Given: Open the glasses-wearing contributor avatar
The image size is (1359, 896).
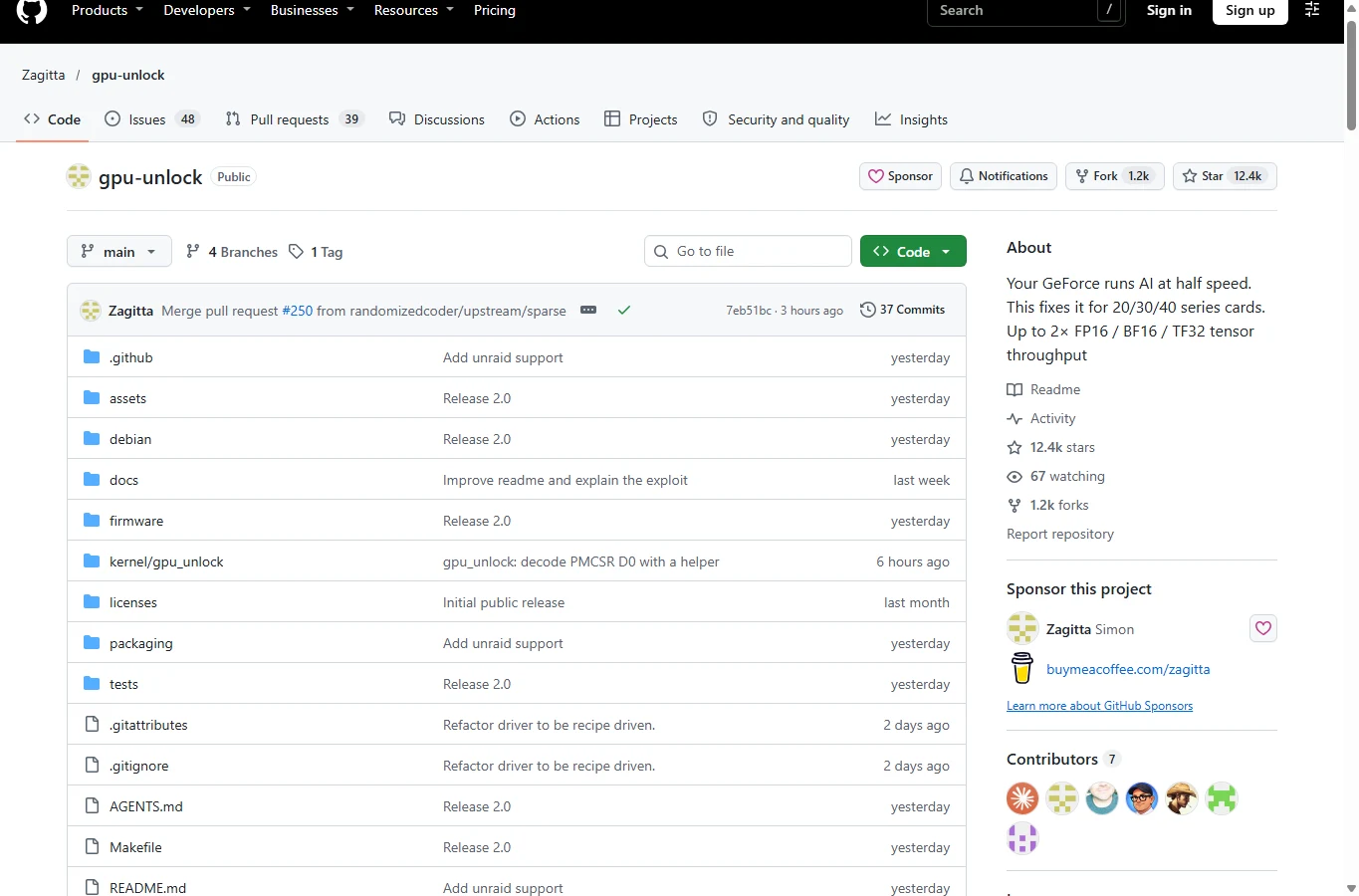Looking at the screenshot, I should pos(1142,798).
